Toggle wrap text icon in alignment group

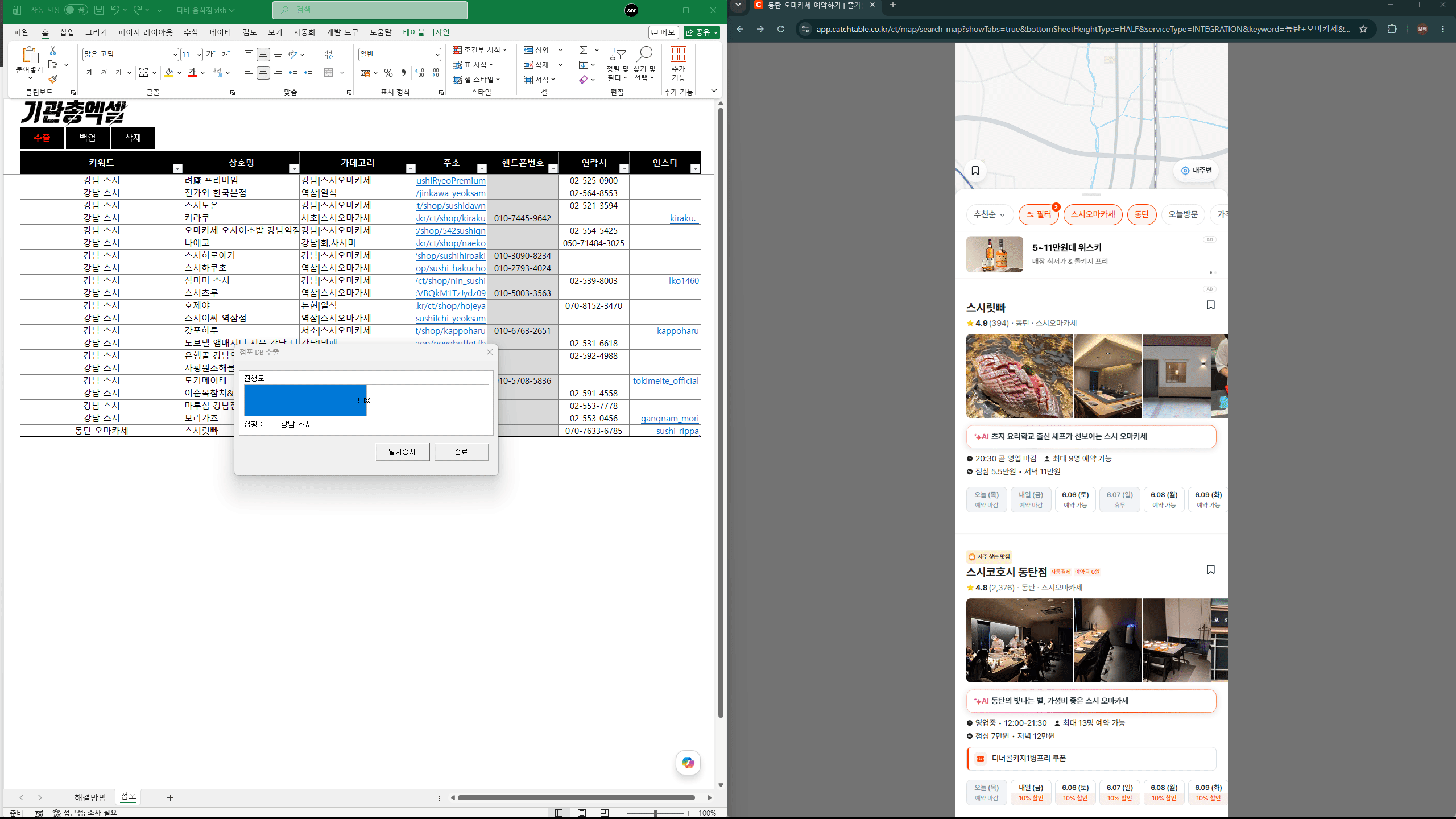tap(329, 54)
